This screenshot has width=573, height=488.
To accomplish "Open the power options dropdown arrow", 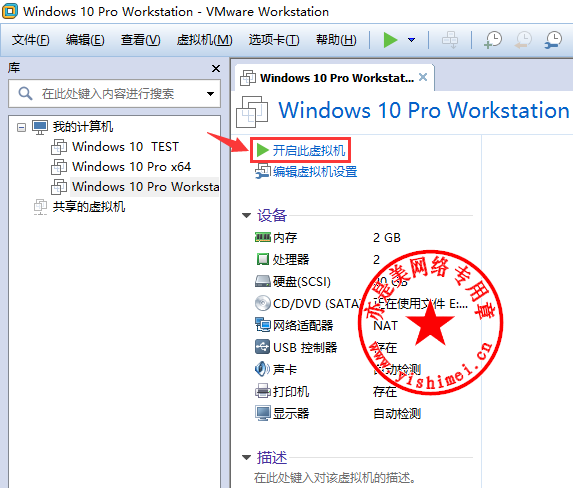I will pyautogui.click(x=411, y=40).
